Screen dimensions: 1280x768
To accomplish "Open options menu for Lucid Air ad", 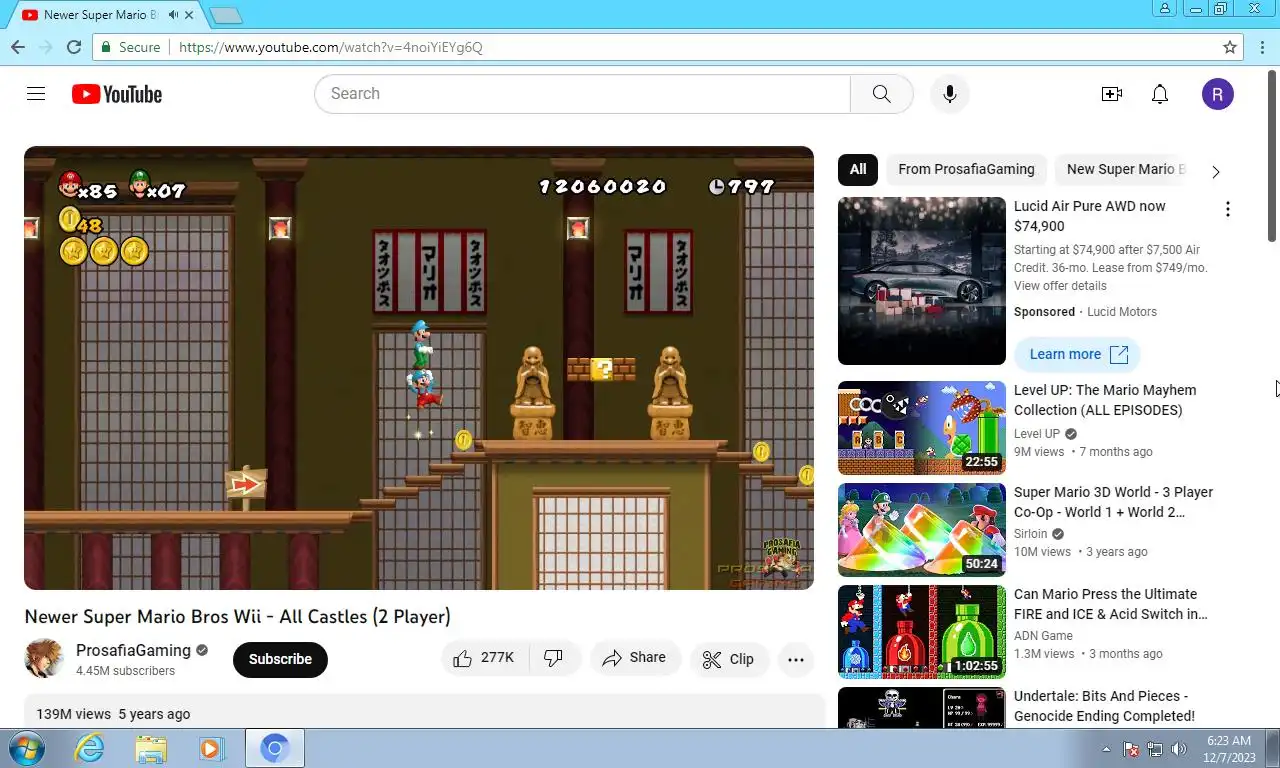I will pyautogui.click(x=1228, y=209).
